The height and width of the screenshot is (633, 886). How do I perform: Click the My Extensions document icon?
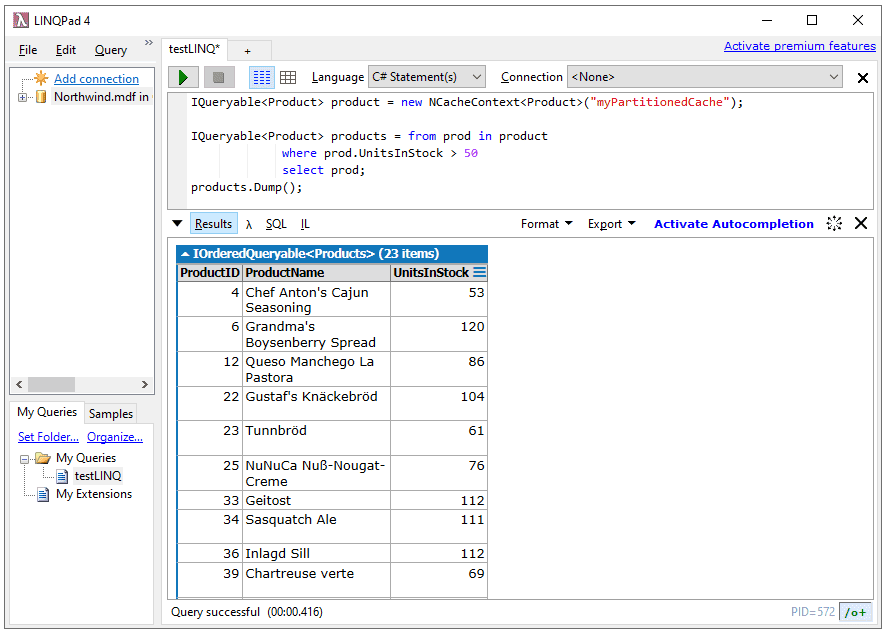click(43, 495)
